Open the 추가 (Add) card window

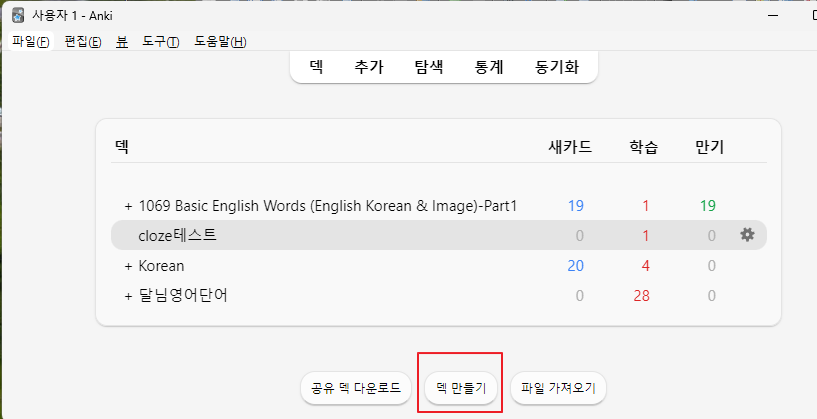point(369,67)
